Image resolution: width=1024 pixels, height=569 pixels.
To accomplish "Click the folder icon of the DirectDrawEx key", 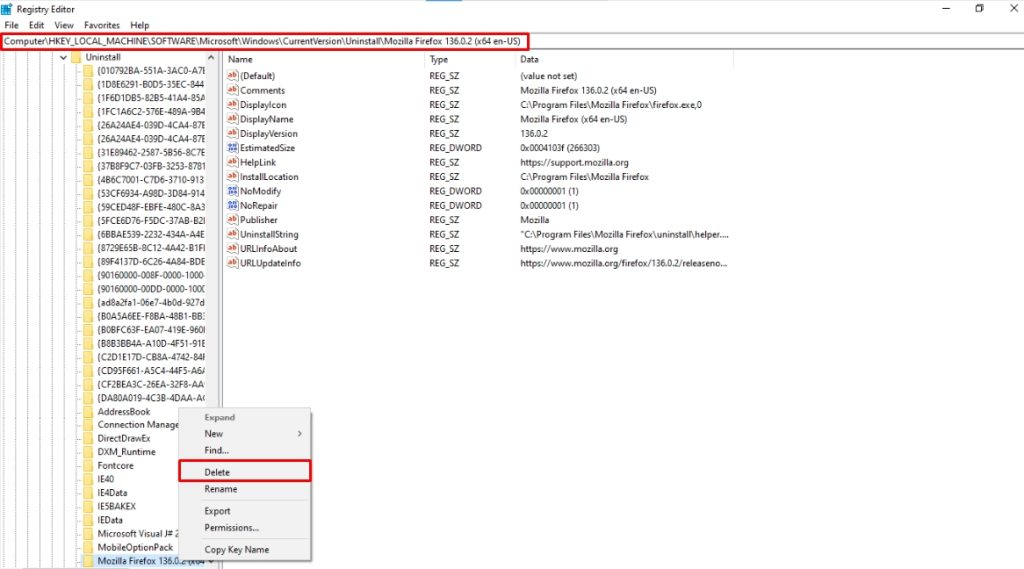I will (88, 438).
